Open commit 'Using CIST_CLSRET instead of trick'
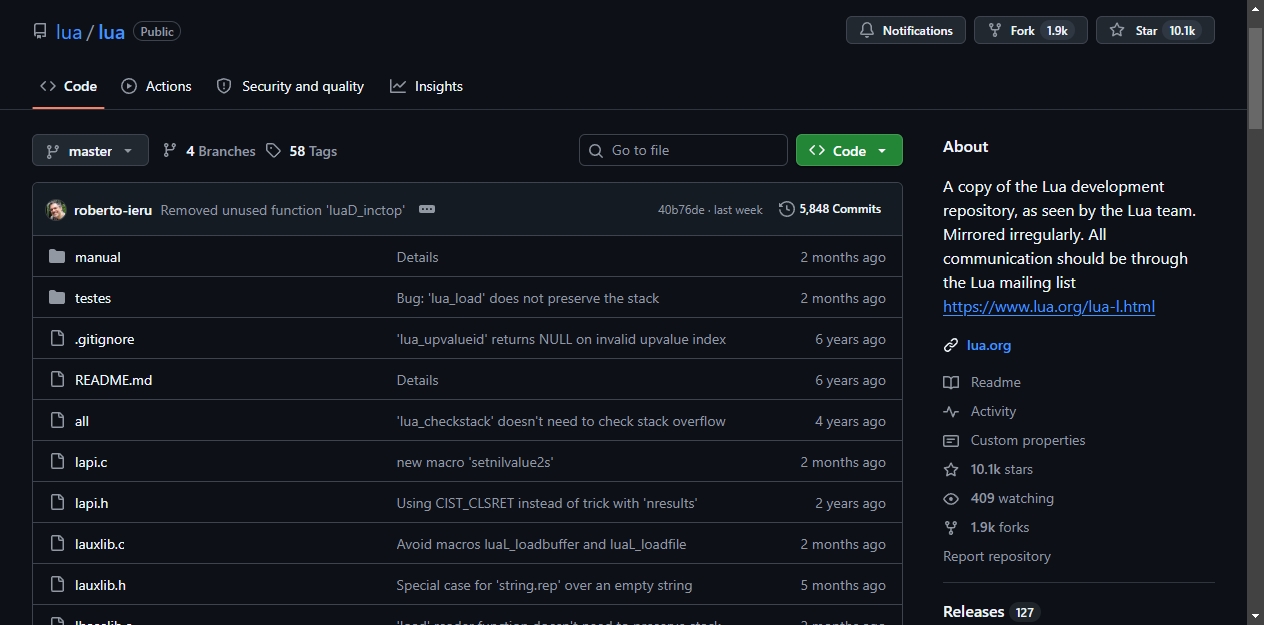 click(x=547, y=503)
